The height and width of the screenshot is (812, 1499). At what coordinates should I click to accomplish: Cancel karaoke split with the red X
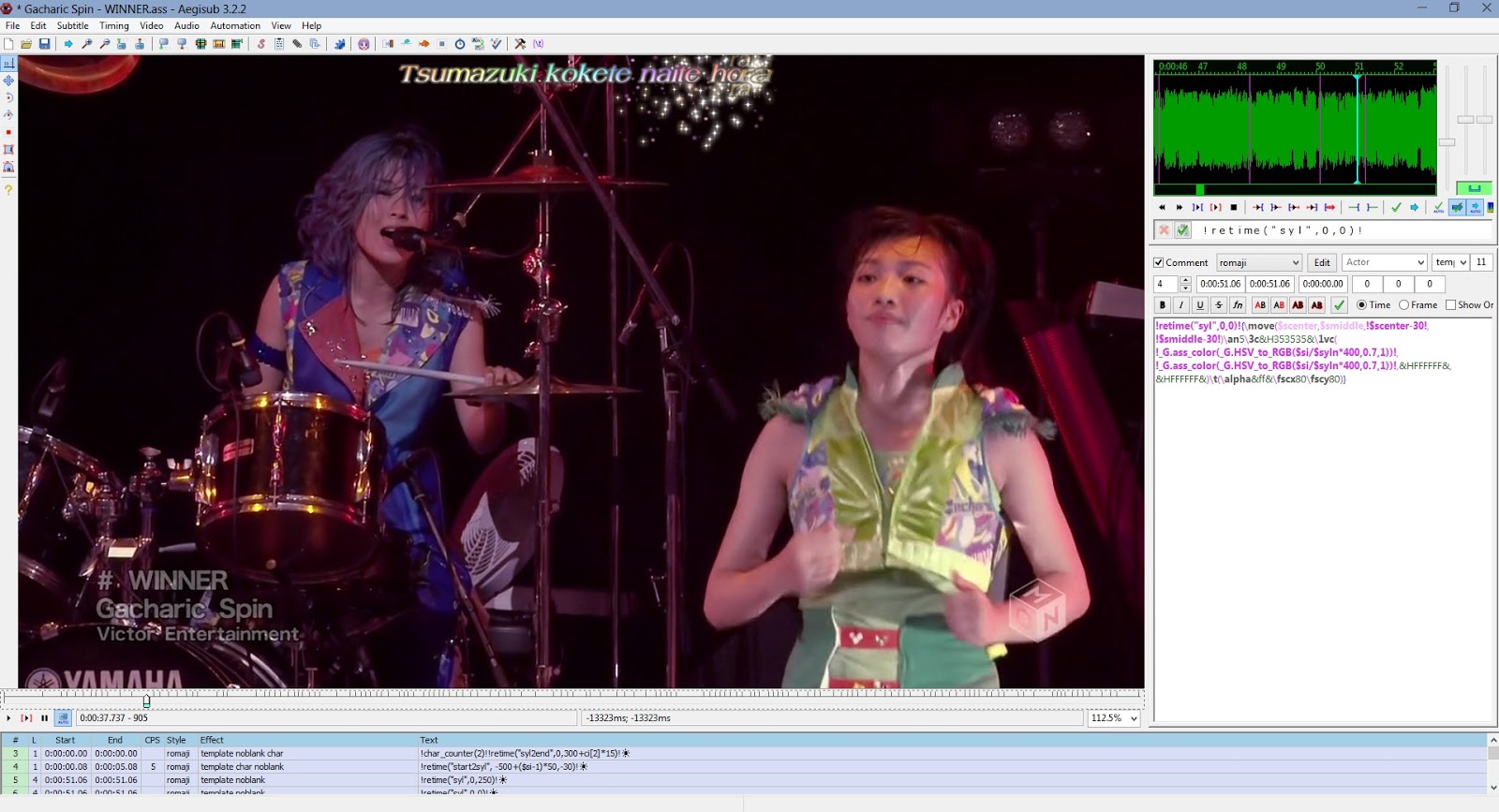click(1164, 230)
